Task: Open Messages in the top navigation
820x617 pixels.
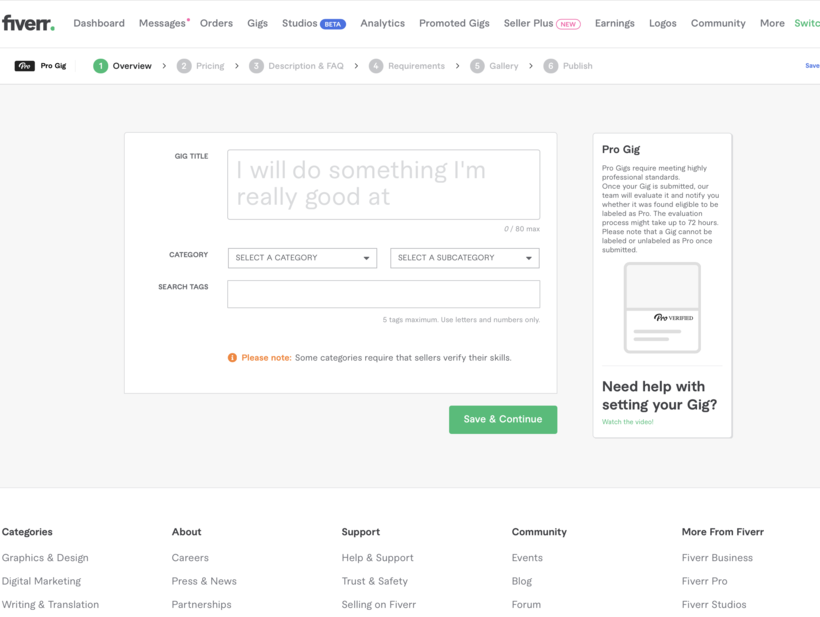Action: click(x=162, y=24)
